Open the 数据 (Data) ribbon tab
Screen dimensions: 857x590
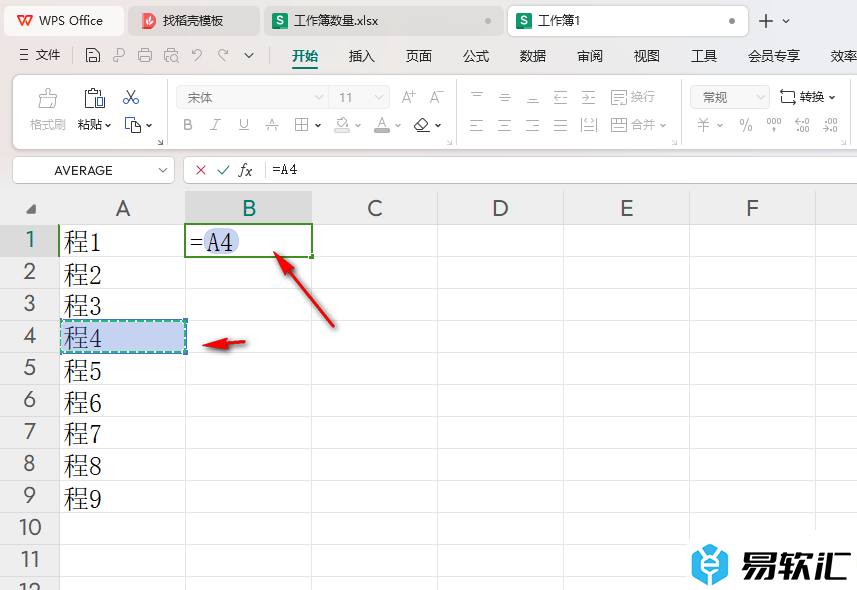click(x=533, y=56)
